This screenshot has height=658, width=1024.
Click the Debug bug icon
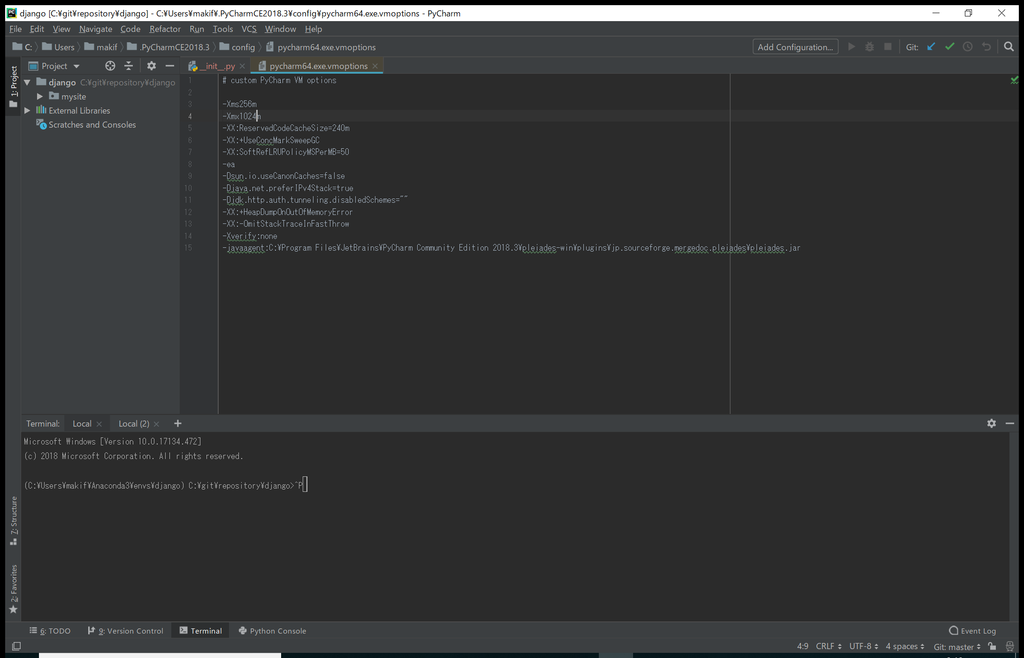click(x=869, y=47)
